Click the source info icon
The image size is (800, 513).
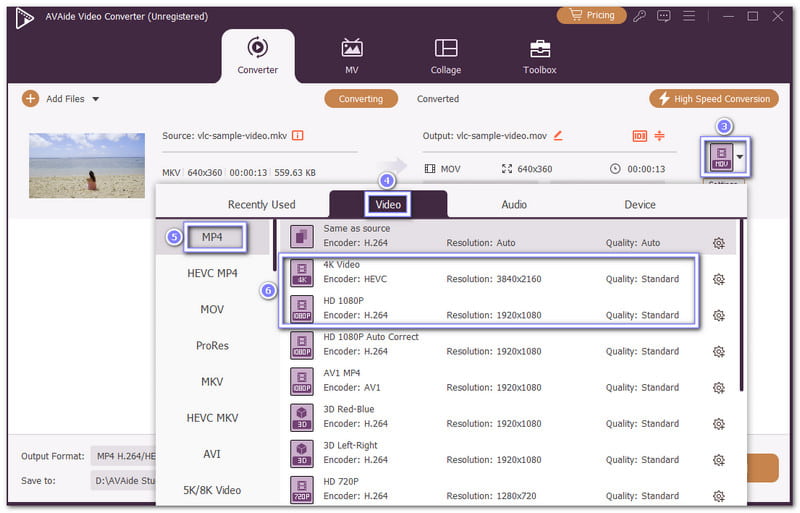[297, 136]
